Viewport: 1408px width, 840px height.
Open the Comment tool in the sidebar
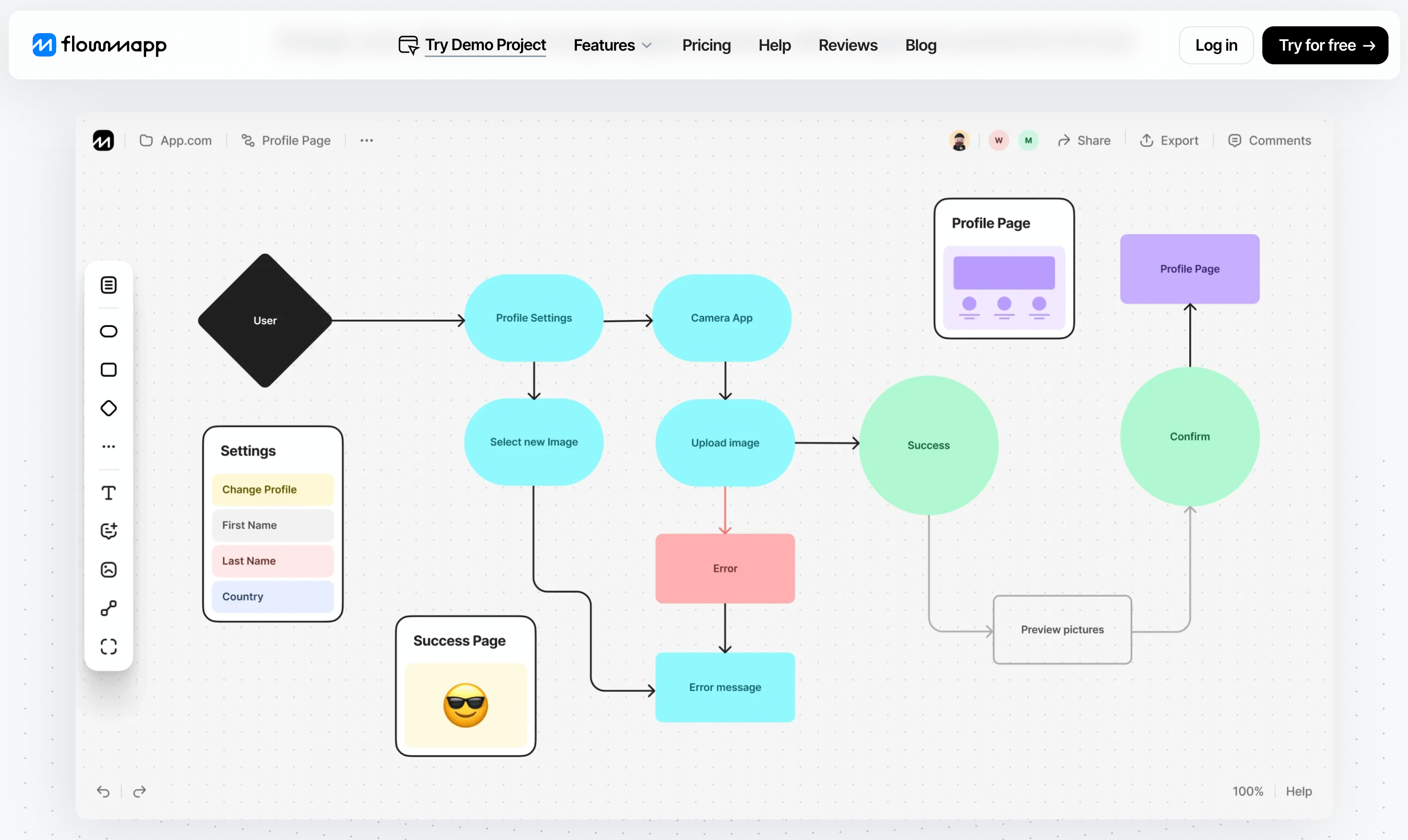coord(109,531)
